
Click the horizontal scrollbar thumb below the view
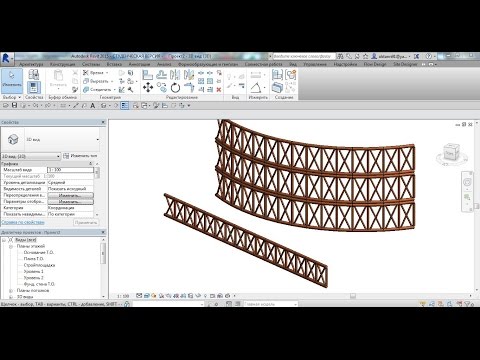(353, 296)
